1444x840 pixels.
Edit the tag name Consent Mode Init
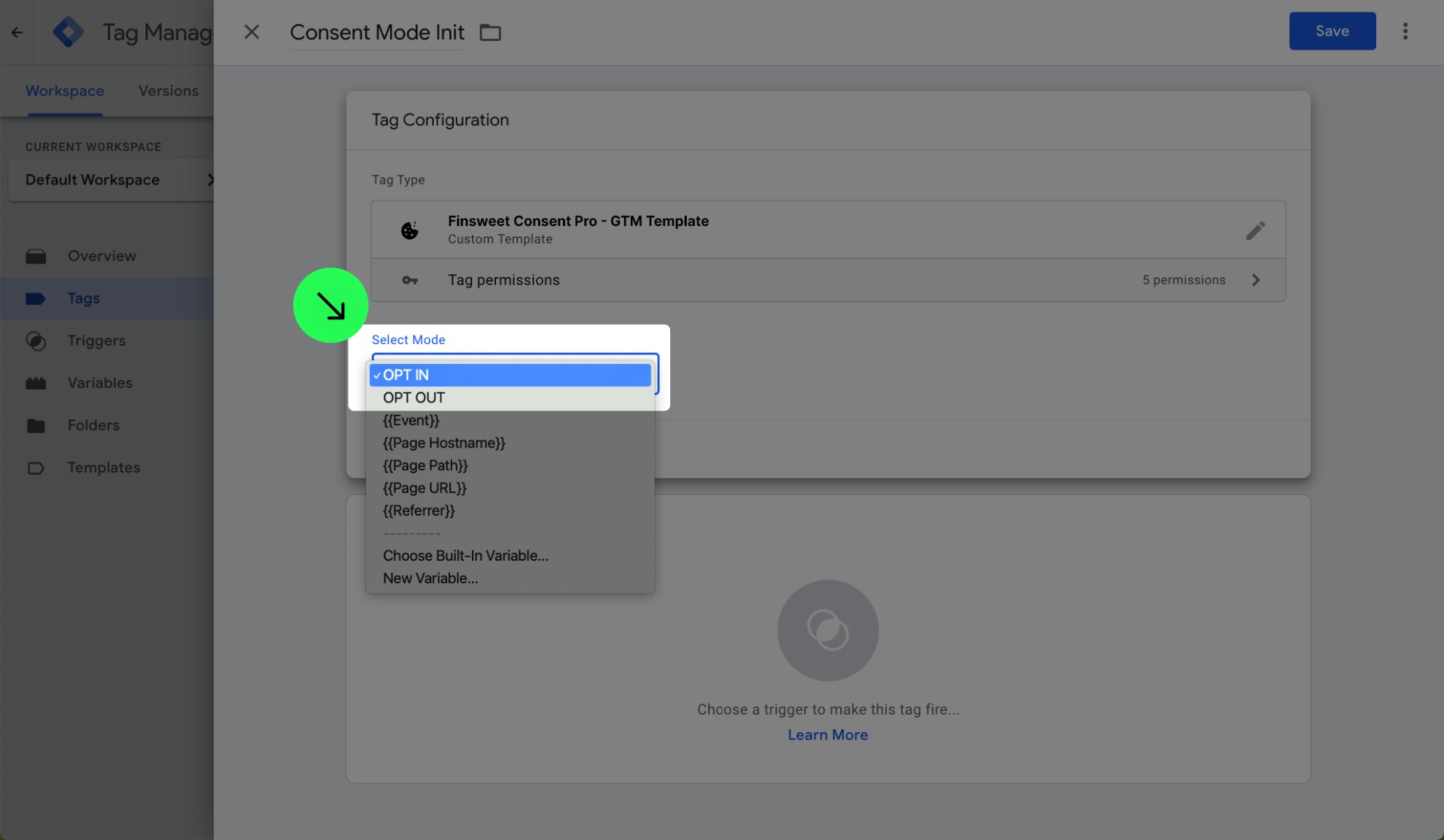[x=377, y=32]
